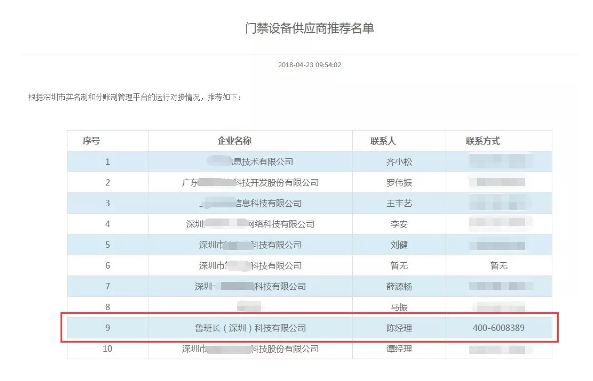Select the column header 企业名称
Image resolution: width=593 pixels, height=381 pixels.
[234, 141]
